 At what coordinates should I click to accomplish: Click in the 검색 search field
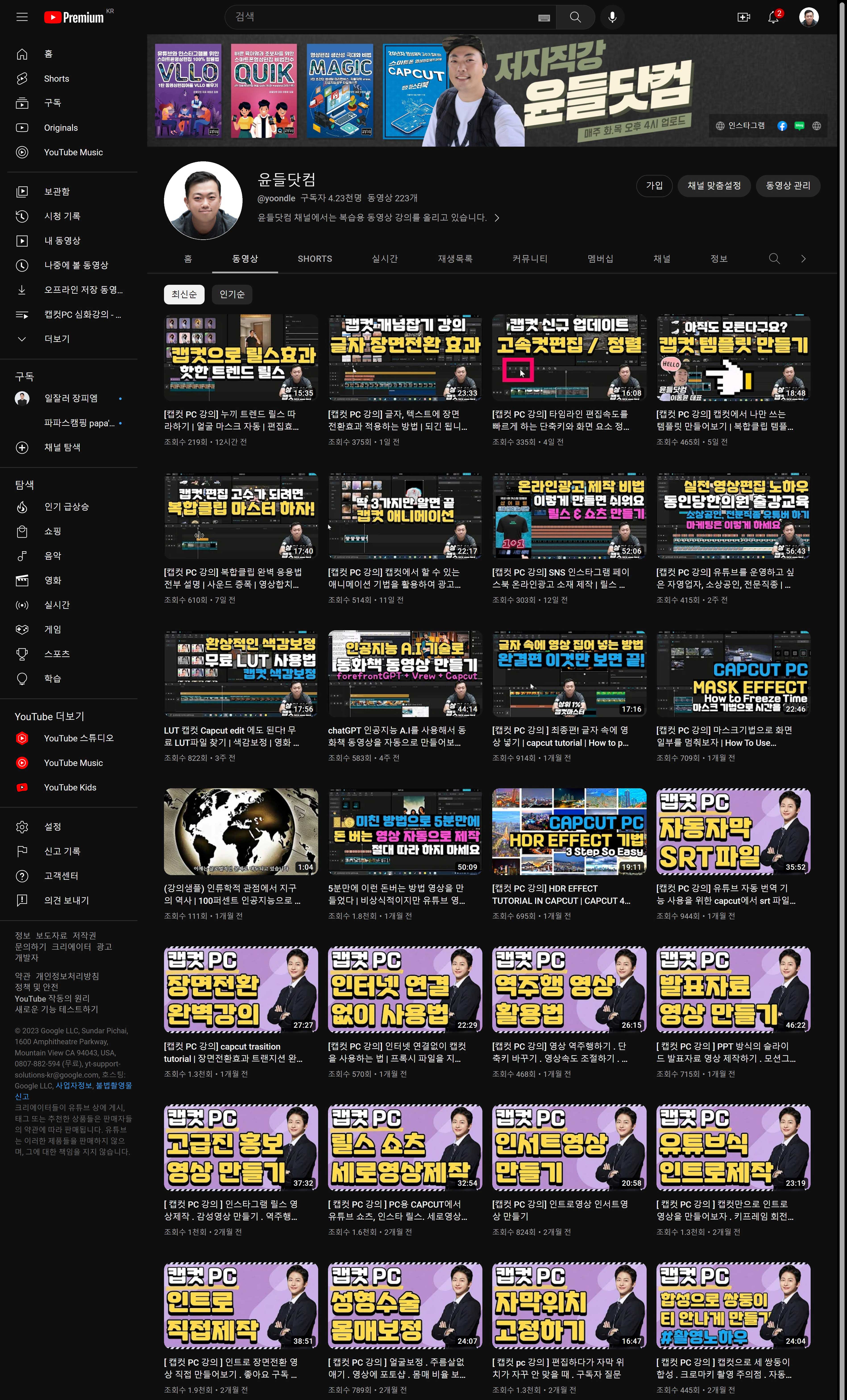coord(381,17)
